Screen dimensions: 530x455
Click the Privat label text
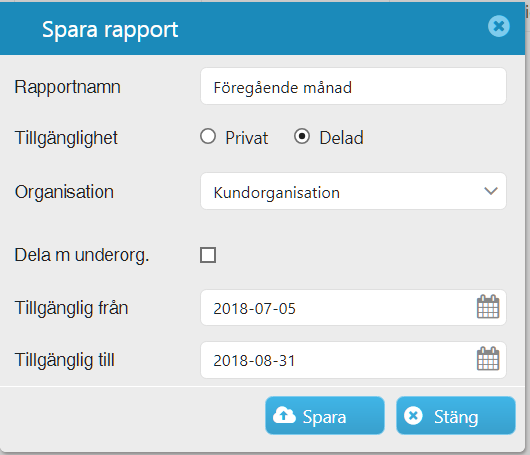[x=247, y=138]
